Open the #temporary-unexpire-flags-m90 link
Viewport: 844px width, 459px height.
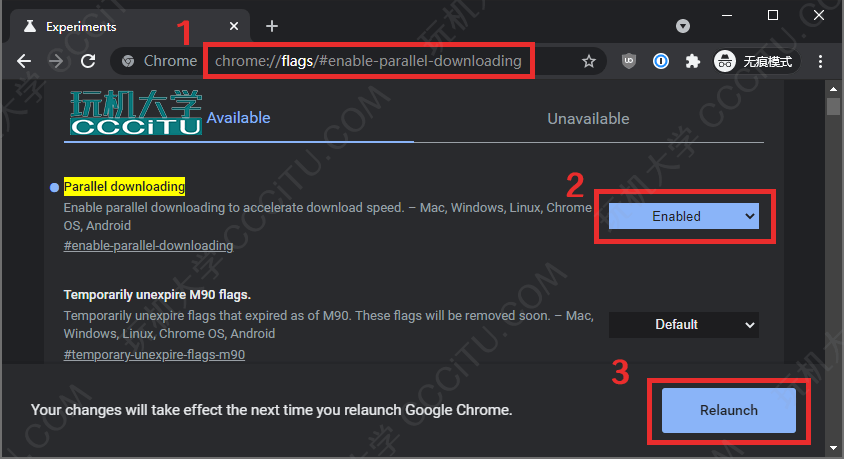pos(154,354)
